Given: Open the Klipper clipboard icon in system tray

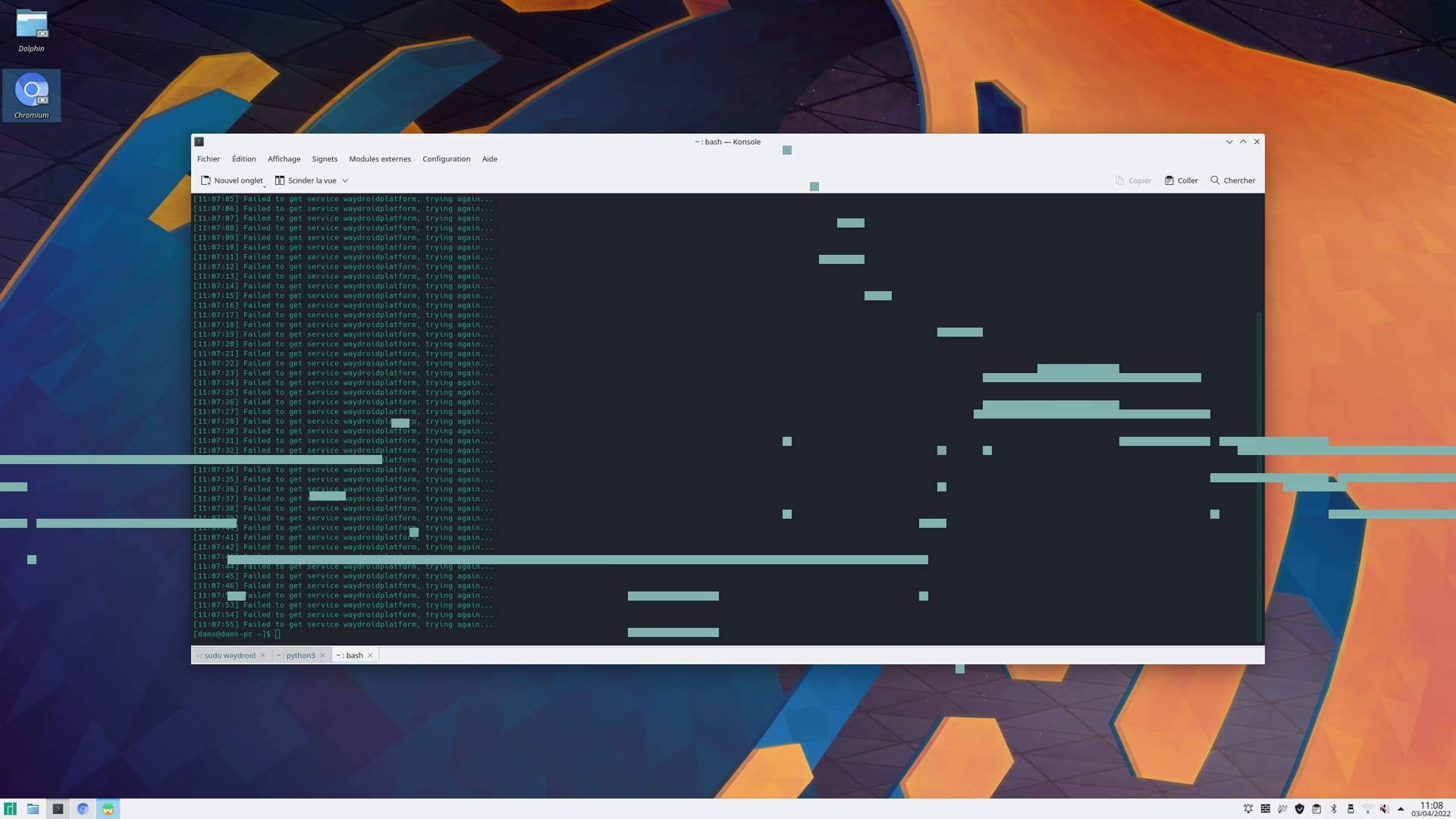Looking at the screenshot, I should (x=1316, y=808).
